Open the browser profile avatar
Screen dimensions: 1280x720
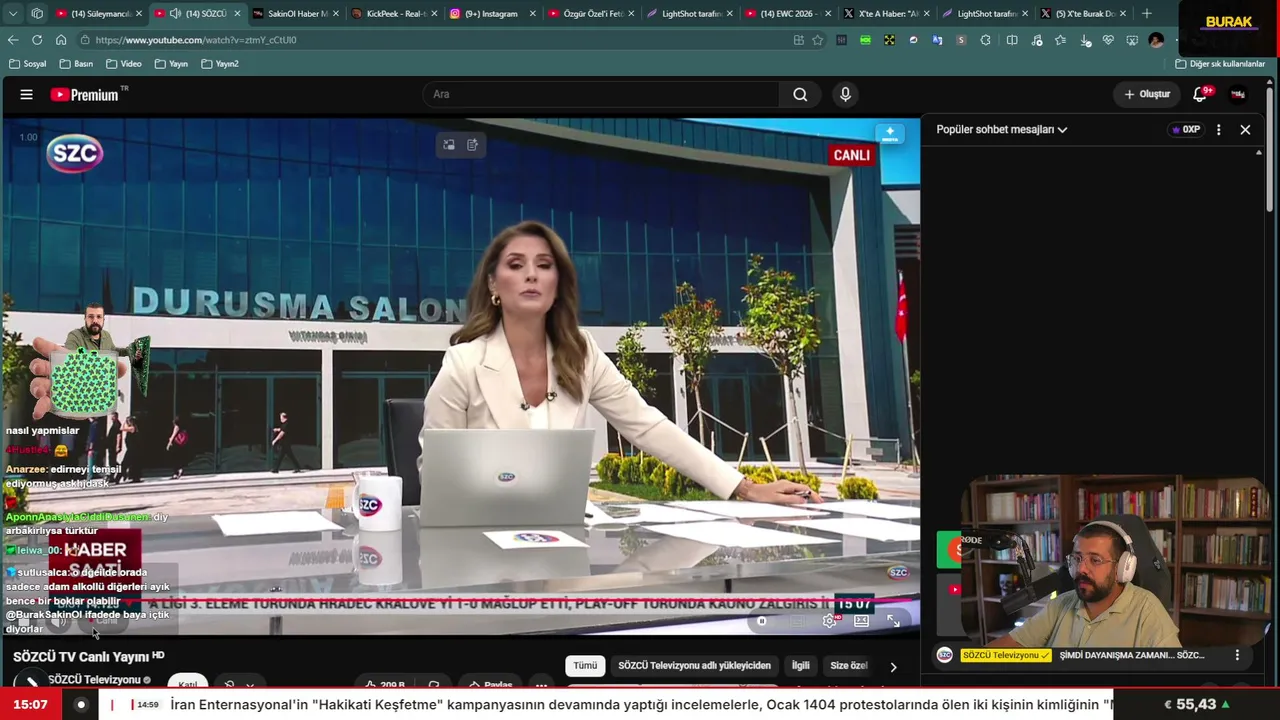(1156, 40)
